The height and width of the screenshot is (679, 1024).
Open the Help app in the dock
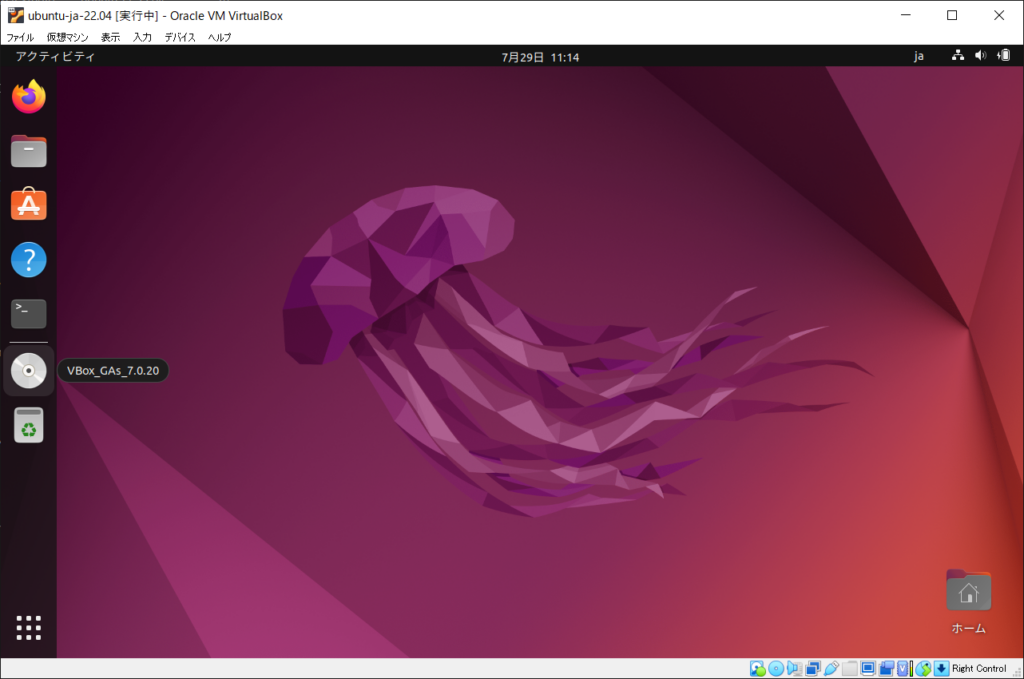29,259
